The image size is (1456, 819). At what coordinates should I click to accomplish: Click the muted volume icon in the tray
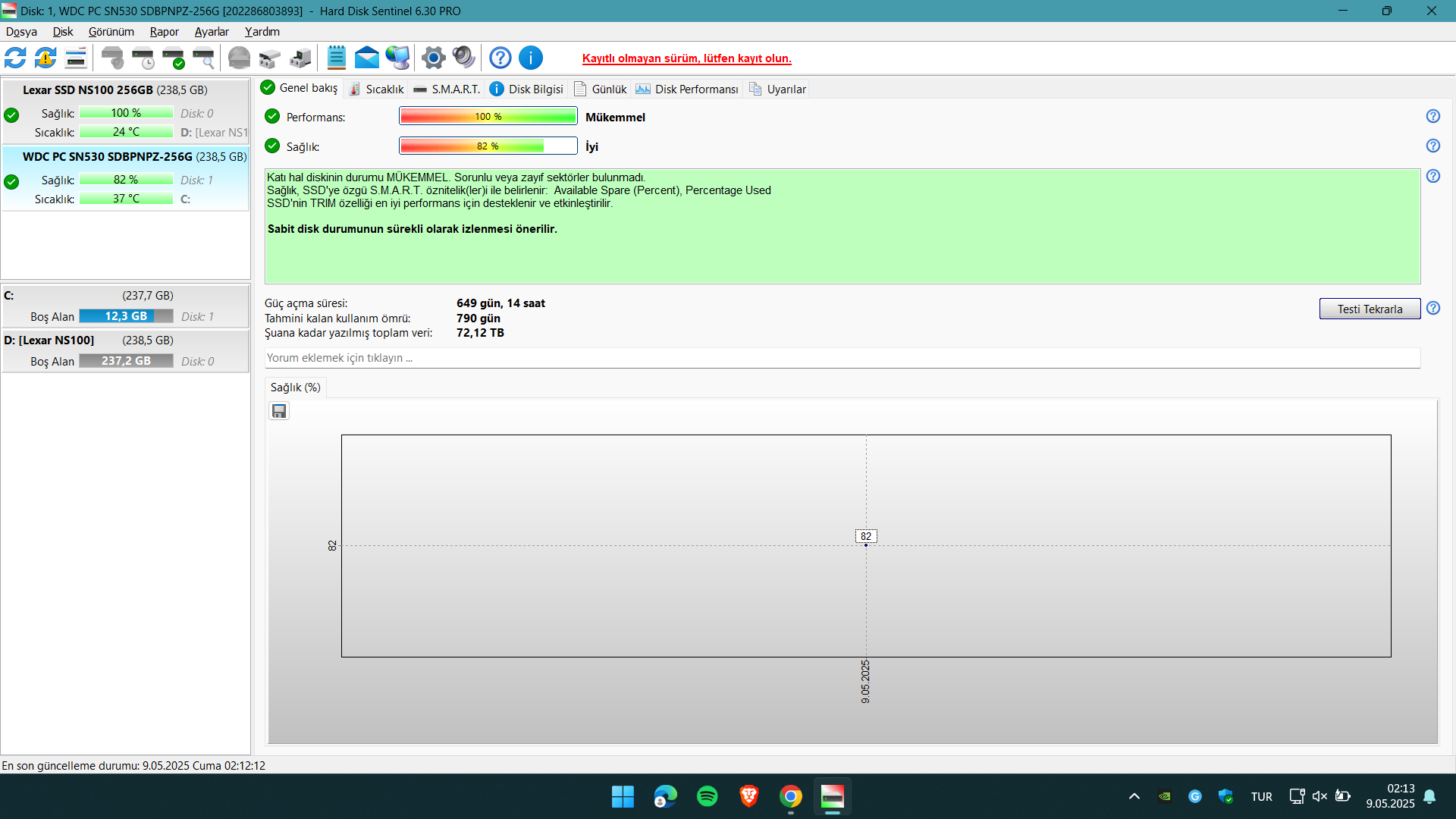pos(1319,796)
